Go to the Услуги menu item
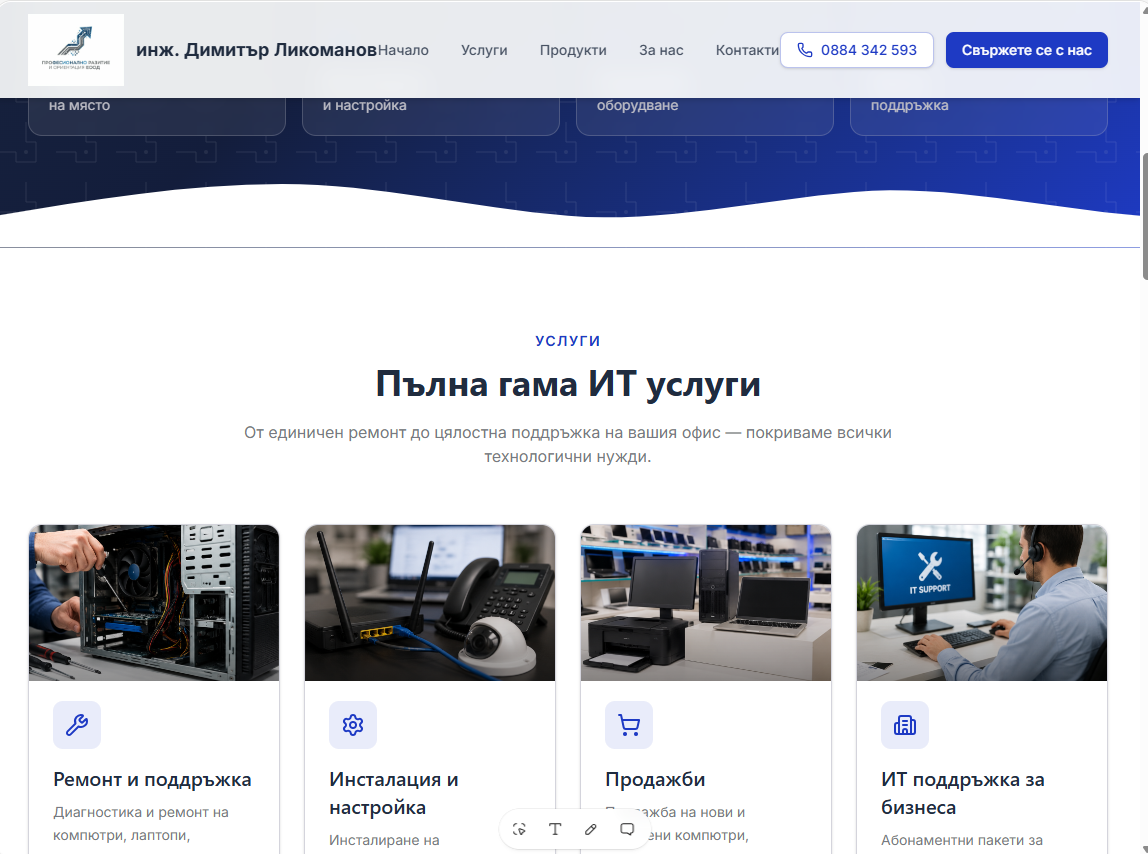Image resolution: width=1148 pixels, height=854 pixels. tap(484, 50)
